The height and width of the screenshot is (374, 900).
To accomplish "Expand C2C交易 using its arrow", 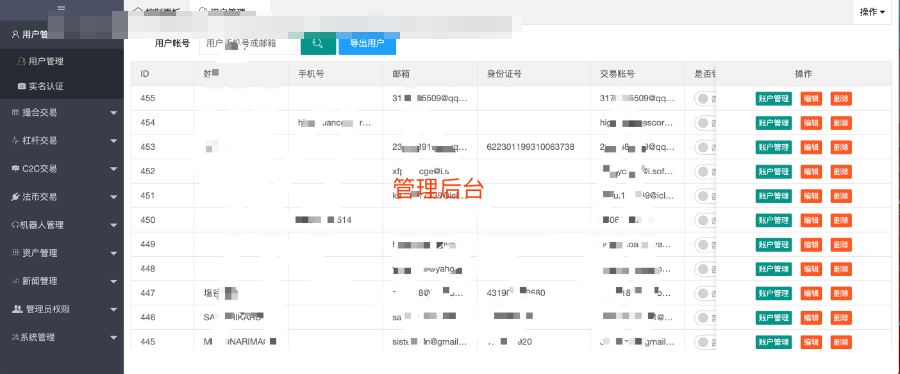I will [113, 169].
